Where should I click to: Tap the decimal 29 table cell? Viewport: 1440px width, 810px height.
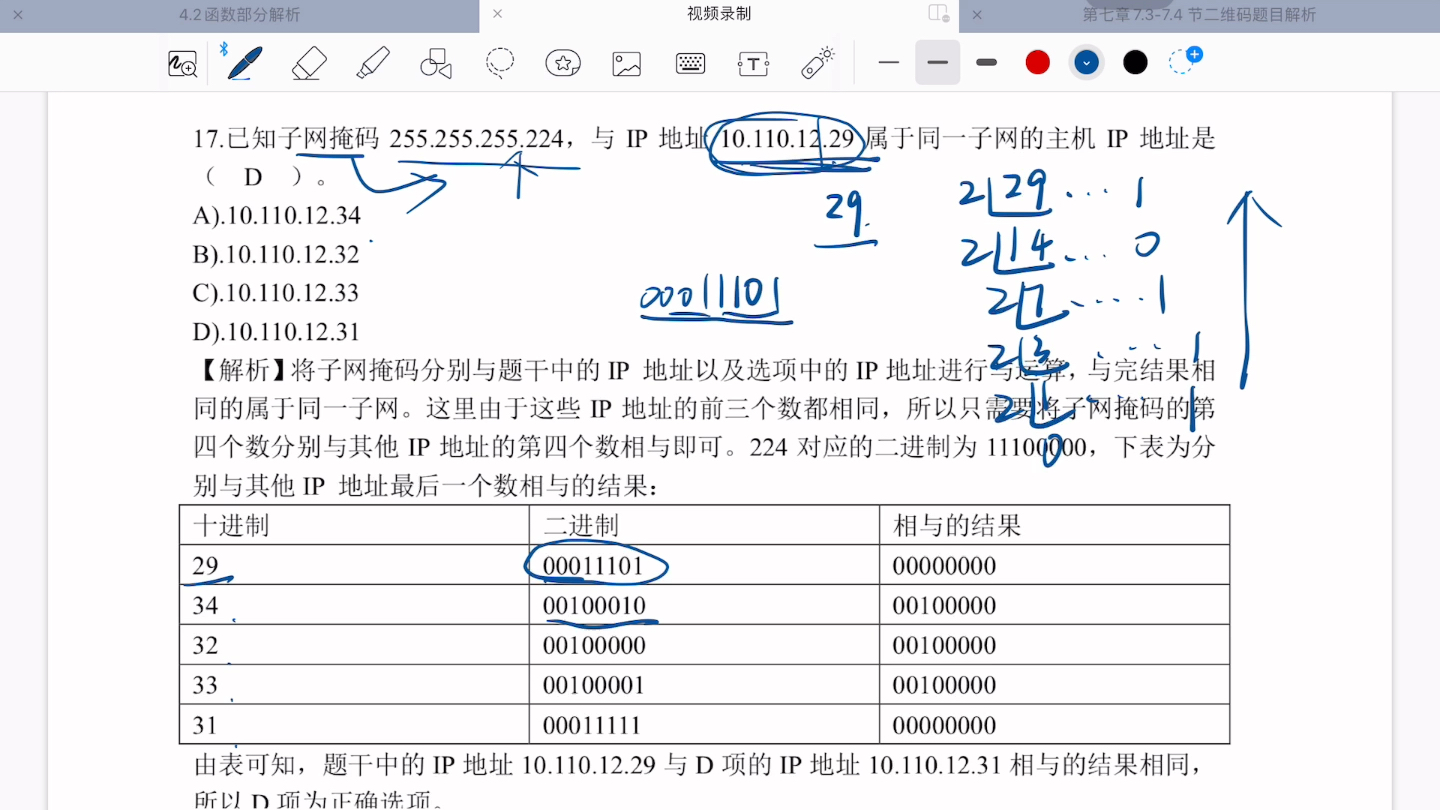[354, 565]
